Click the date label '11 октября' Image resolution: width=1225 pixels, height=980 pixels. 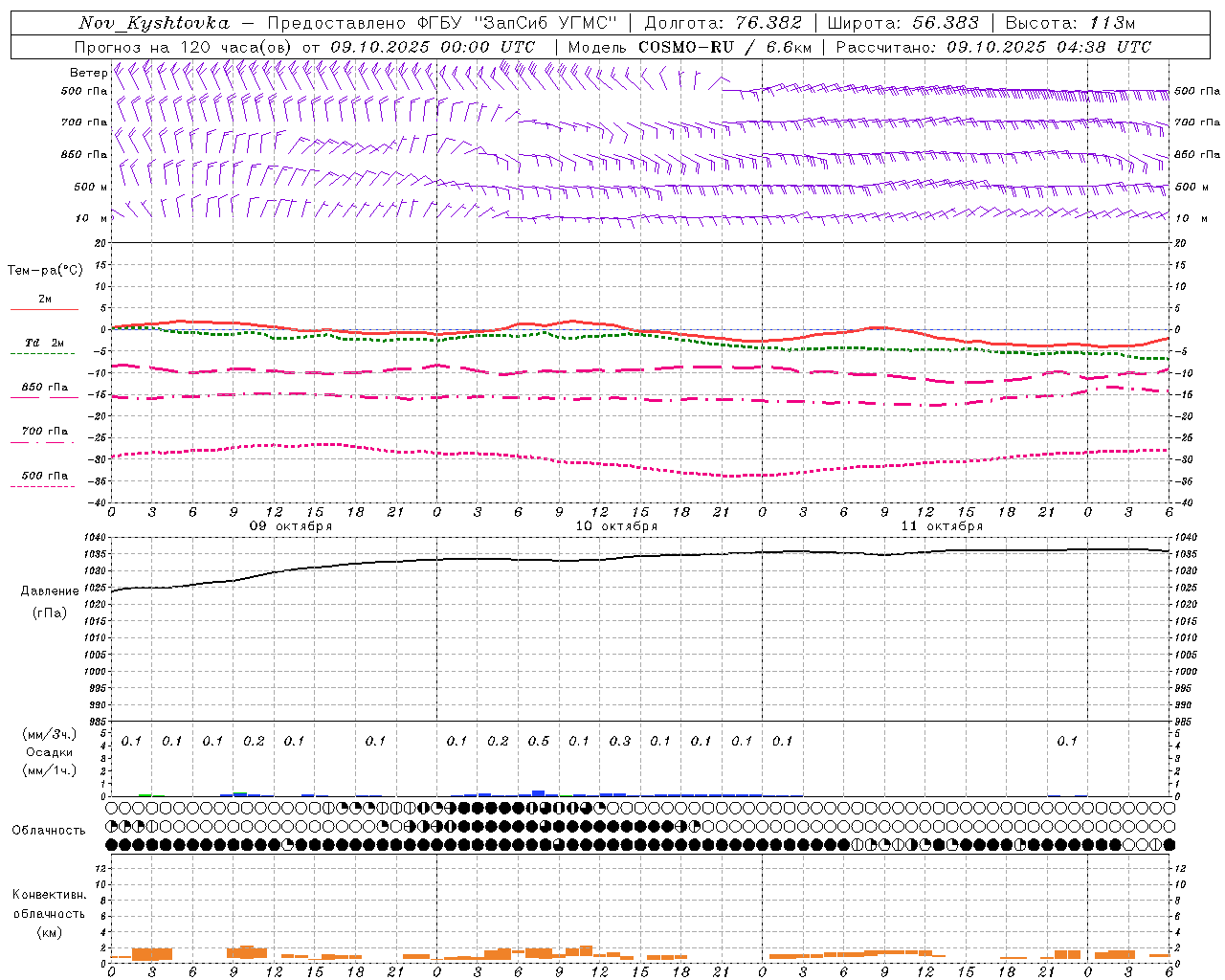click(942, 526)
